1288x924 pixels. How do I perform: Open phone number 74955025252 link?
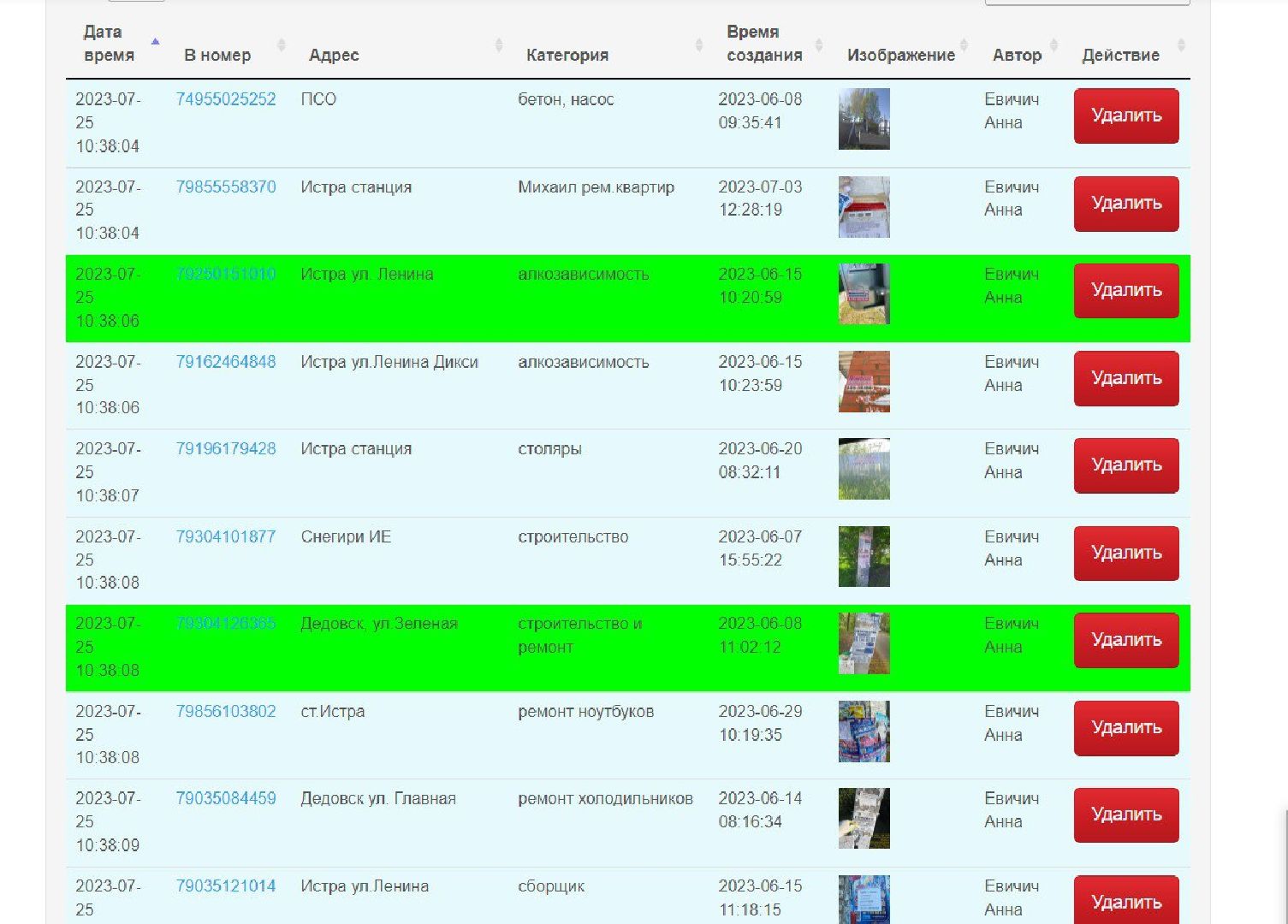[x=226, y=99]
